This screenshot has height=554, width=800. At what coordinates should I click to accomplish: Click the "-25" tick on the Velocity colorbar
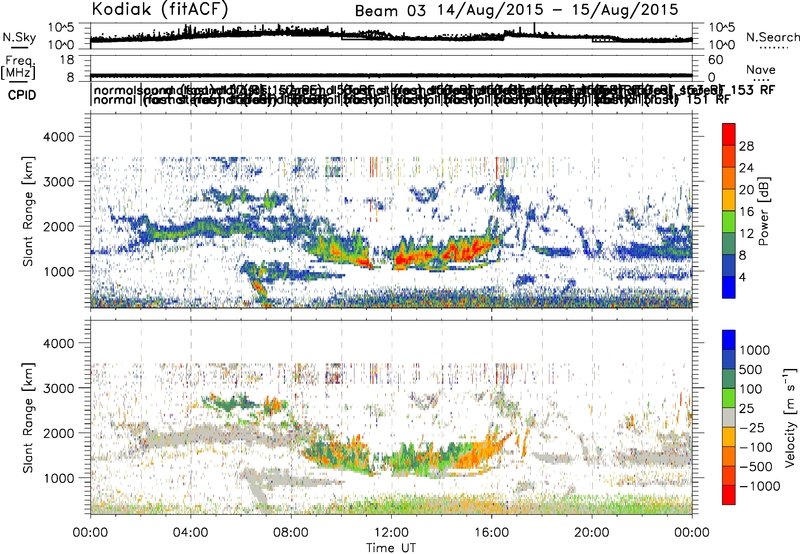click(752, 428)
